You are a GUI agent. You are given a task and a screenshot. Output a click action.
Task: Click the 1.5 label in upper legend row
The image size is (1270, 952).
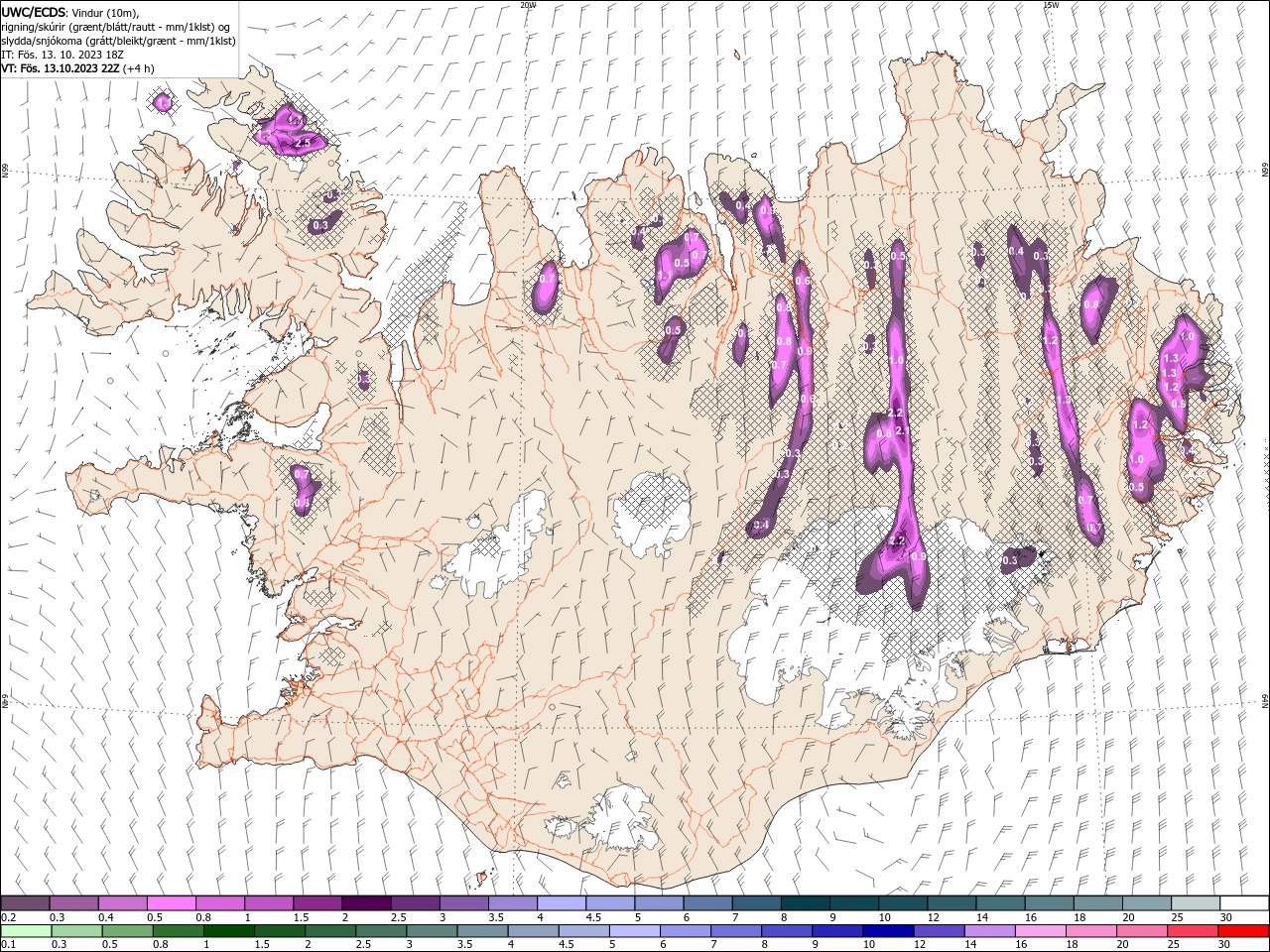[x=301, y=917]
